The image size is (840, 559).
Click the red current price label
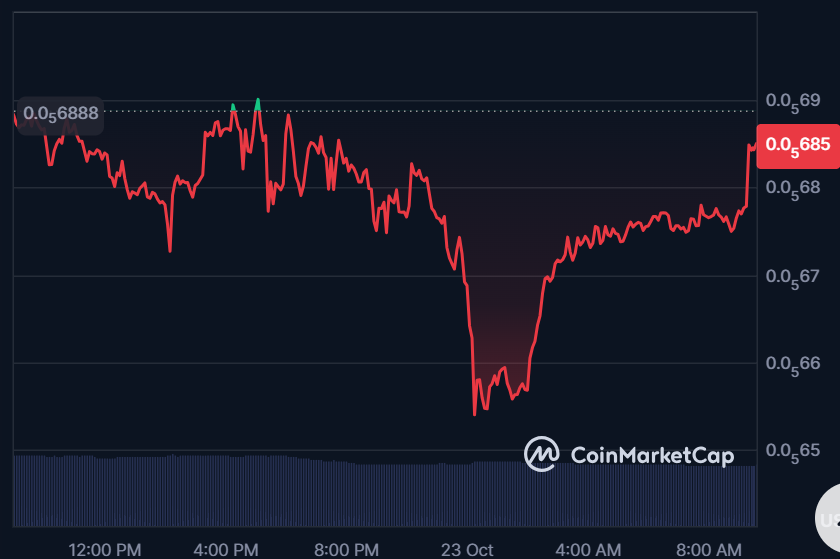click(x=797, y=144)
